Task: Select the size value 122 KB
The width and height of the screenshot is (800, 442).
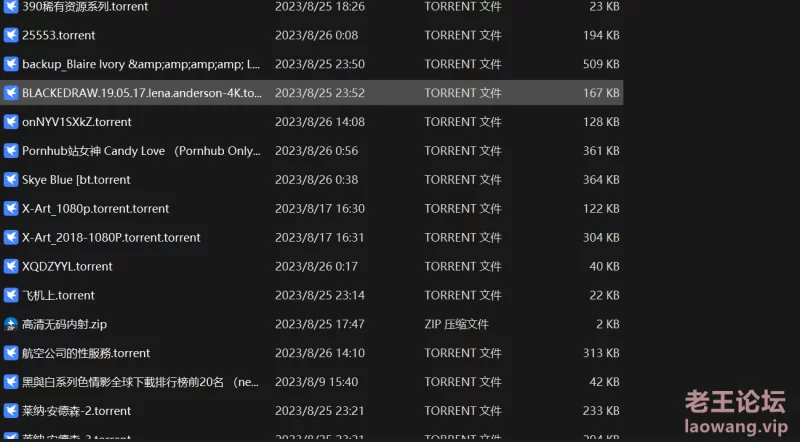Action: 601,209
